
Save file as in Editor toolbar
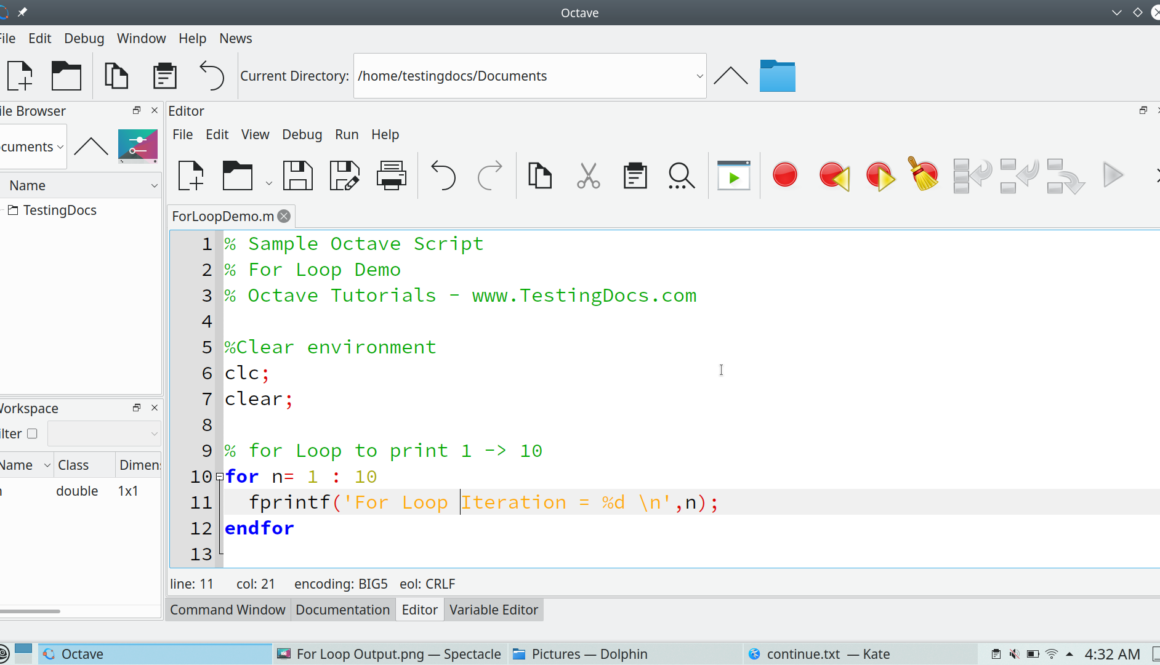[x=344, y=176]
